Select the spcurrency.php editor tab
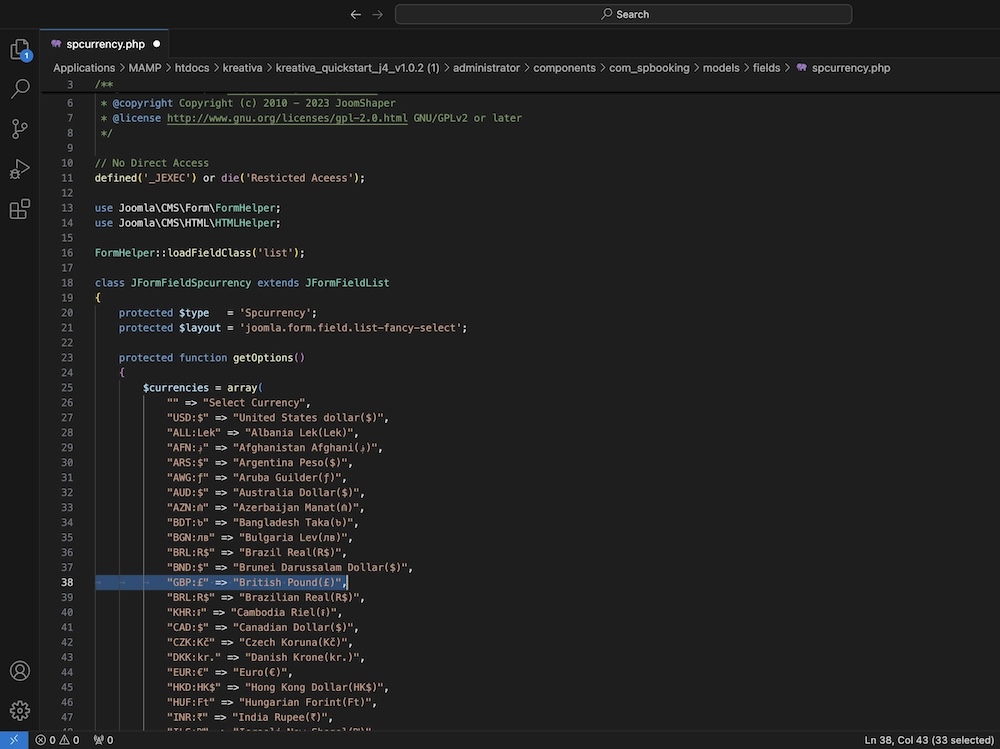 [105, 44]
